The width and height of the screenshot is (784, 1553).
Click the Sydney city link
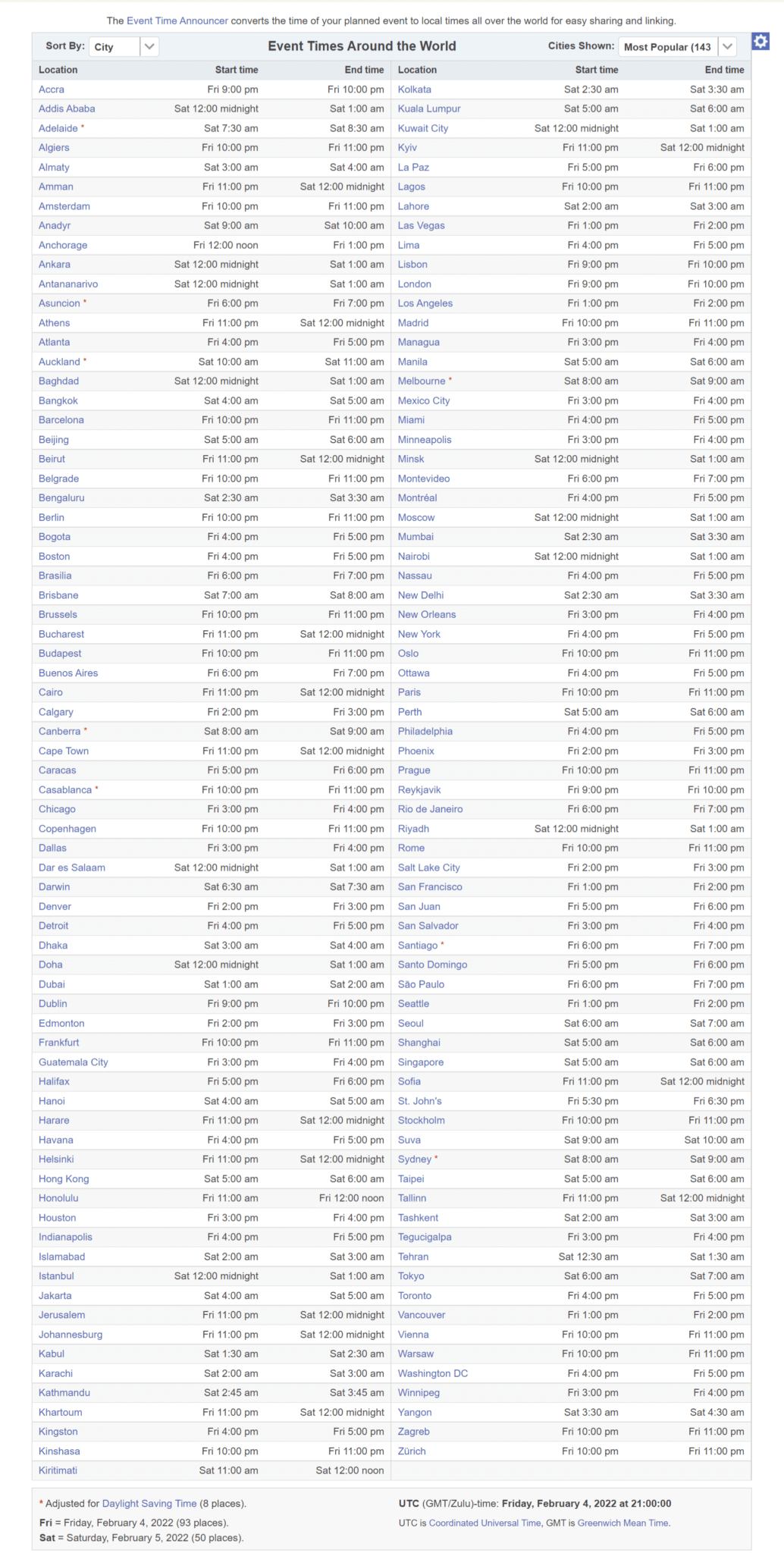(414, 1159)
